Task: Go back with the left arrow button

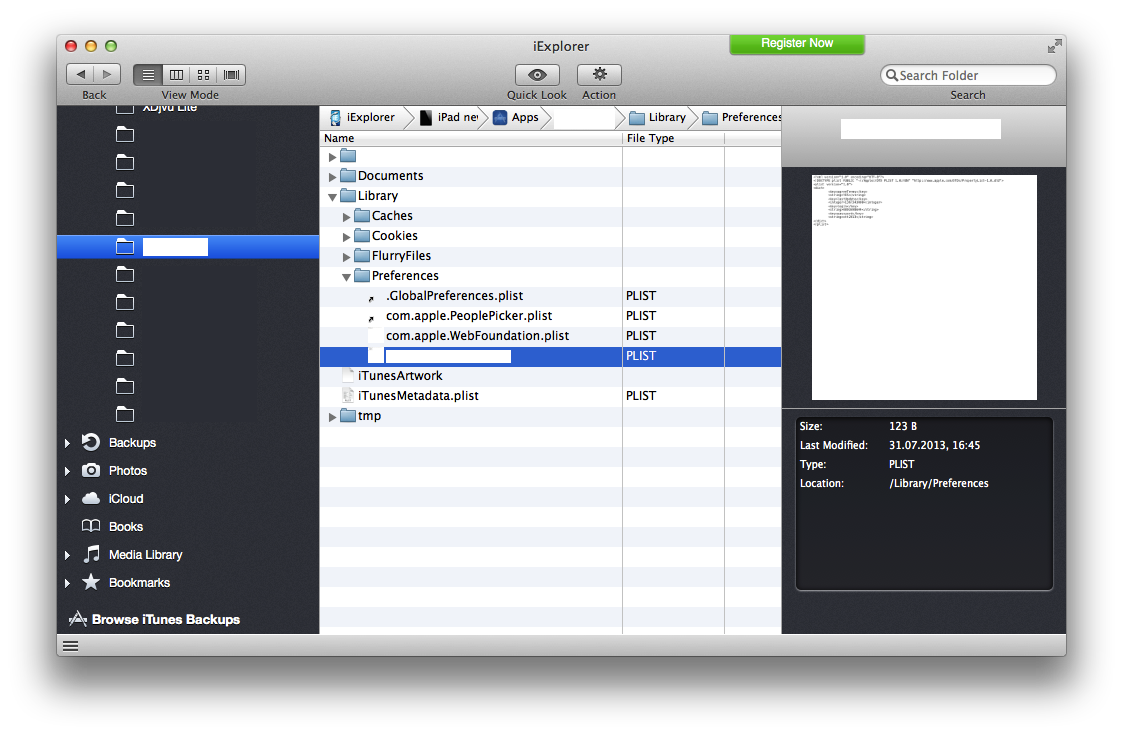Action: (x=80, y=75)
